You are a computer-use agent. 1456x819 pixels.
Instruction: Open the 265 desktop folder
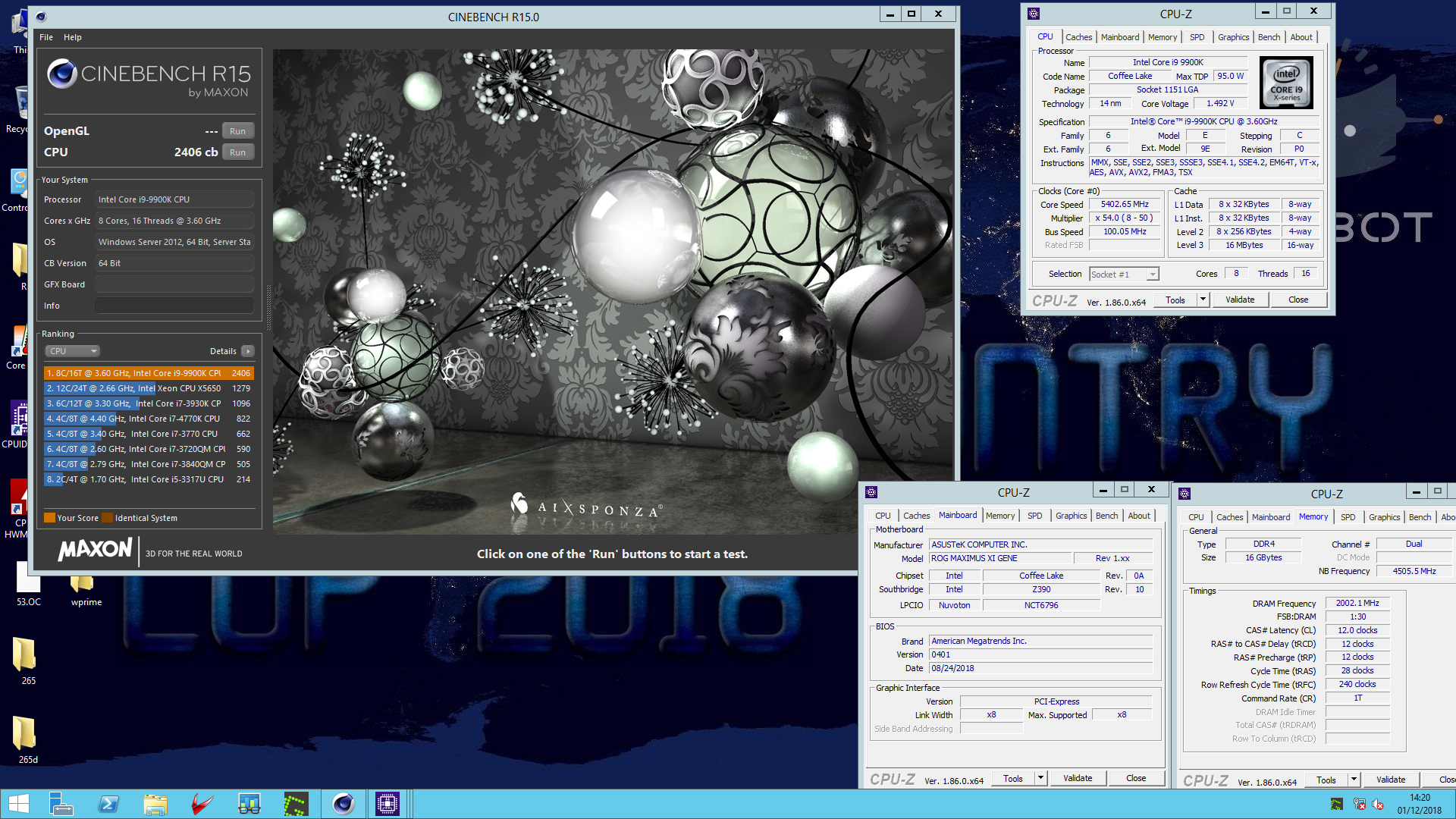27,661
